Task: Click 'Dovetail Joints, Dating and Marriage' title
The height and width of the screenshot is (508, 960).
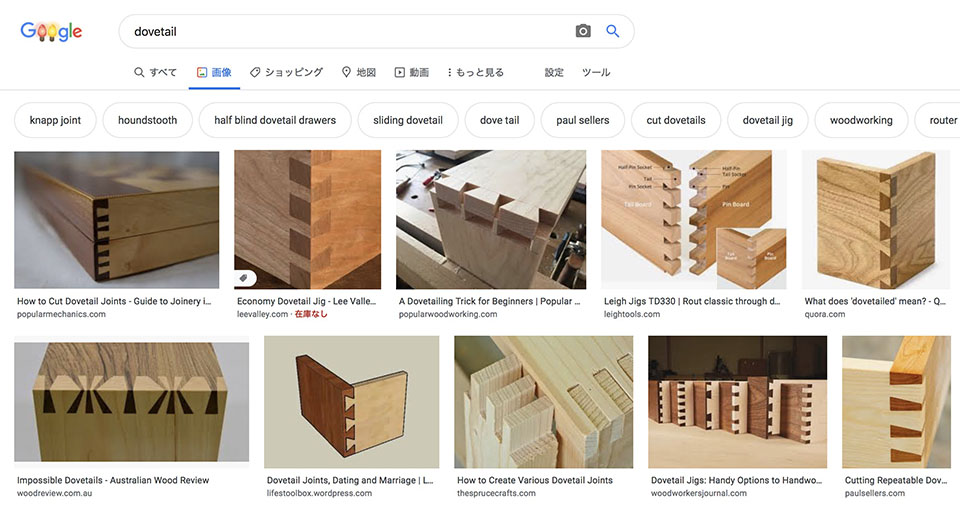Action: click(x=350, y=480)
